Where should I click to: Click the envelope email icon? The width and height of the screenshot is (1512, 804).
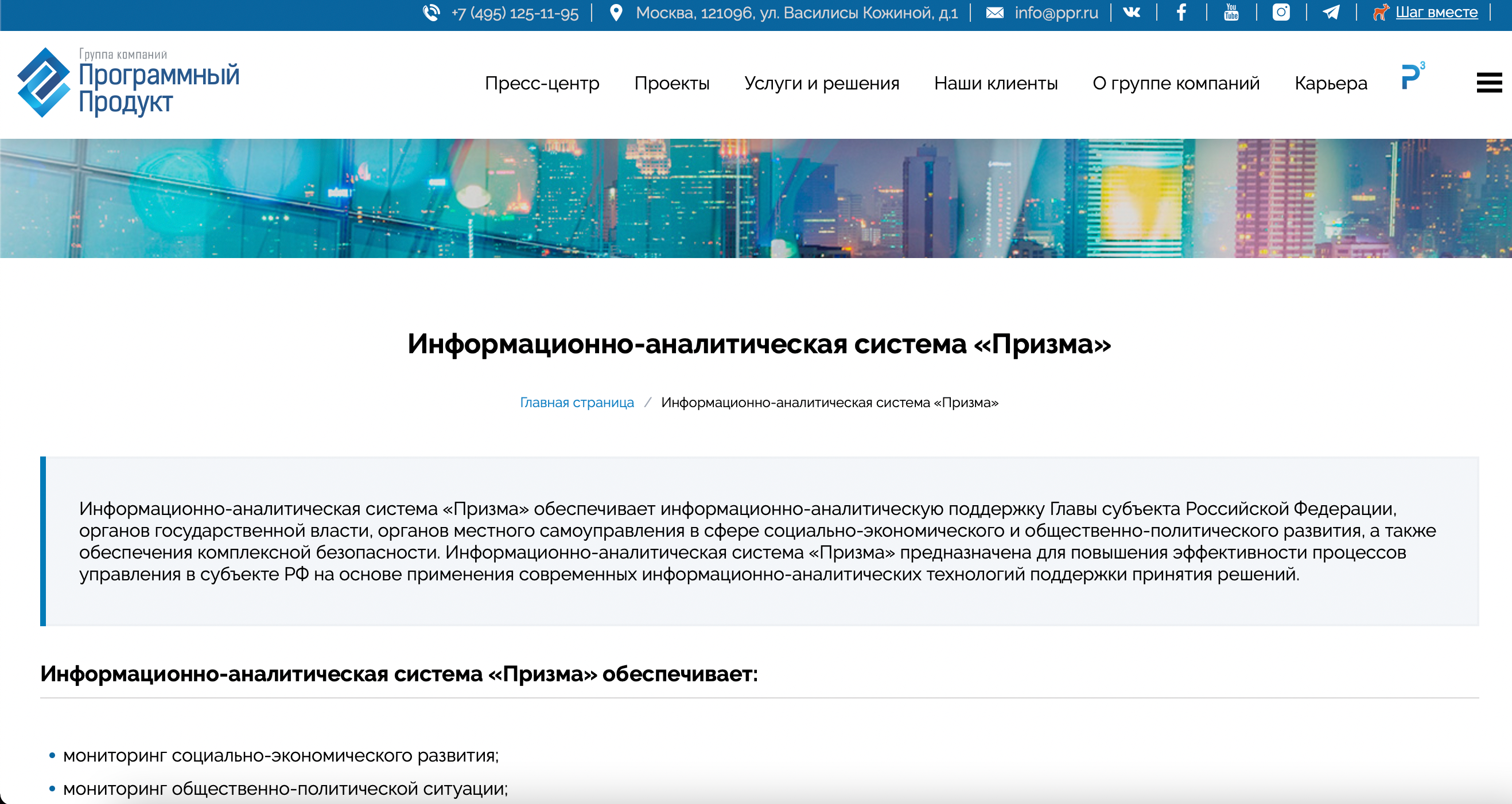994,12
